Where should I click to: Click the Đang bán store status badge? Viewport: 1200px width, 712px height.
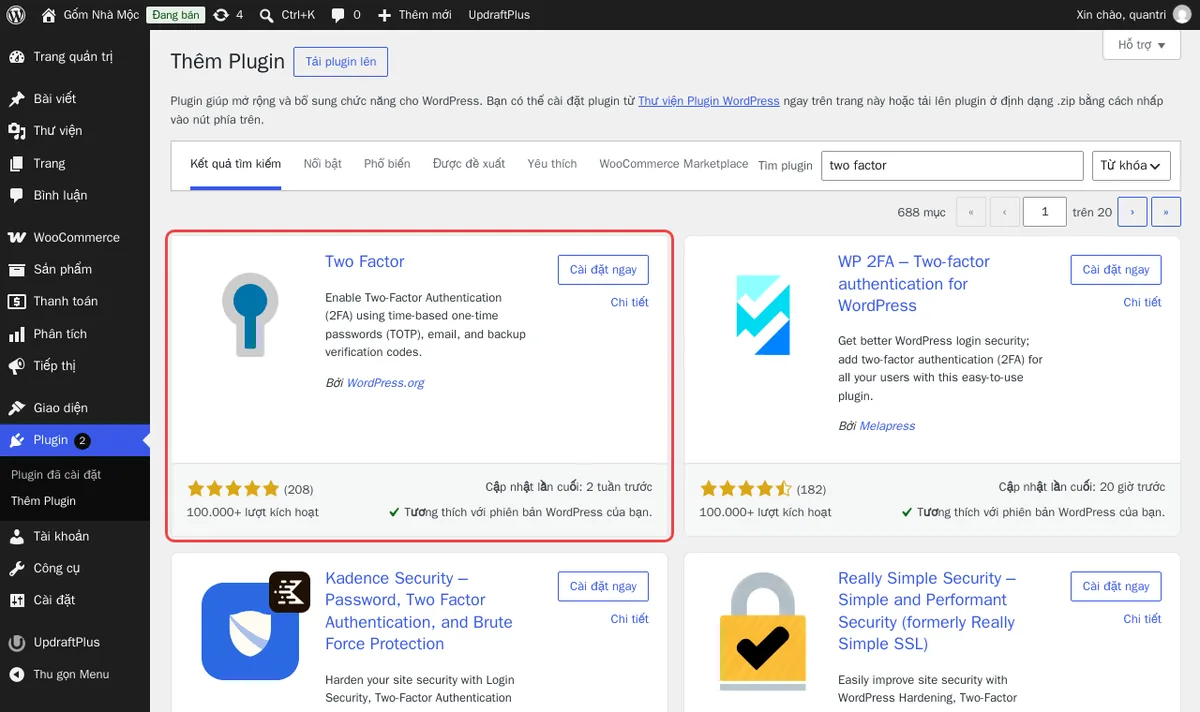point(176,15)
